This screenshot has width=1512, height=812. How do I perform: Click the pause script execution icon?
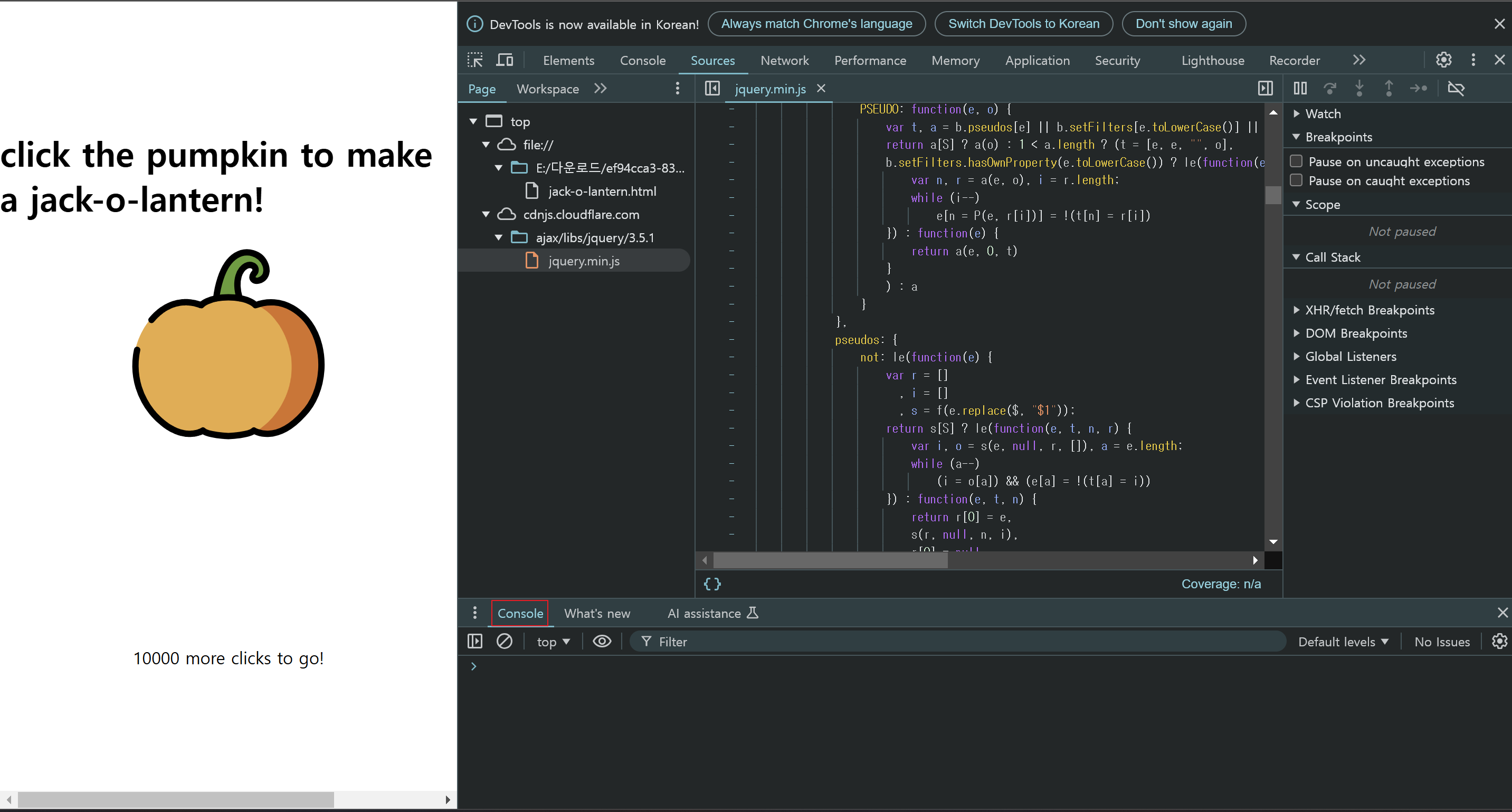coord(1299,89)
